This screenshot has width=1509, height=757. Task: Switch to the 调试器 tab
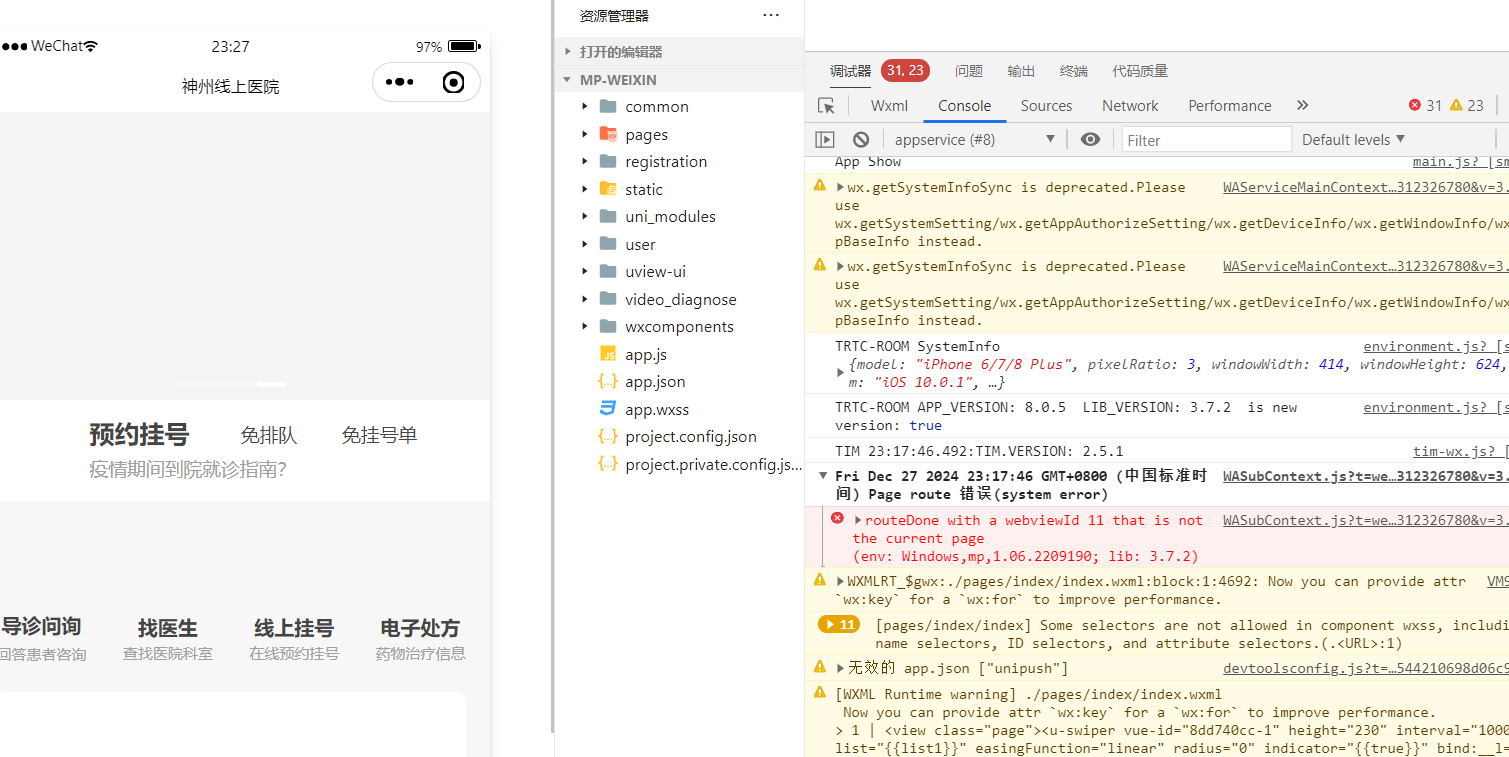point(850,71)
